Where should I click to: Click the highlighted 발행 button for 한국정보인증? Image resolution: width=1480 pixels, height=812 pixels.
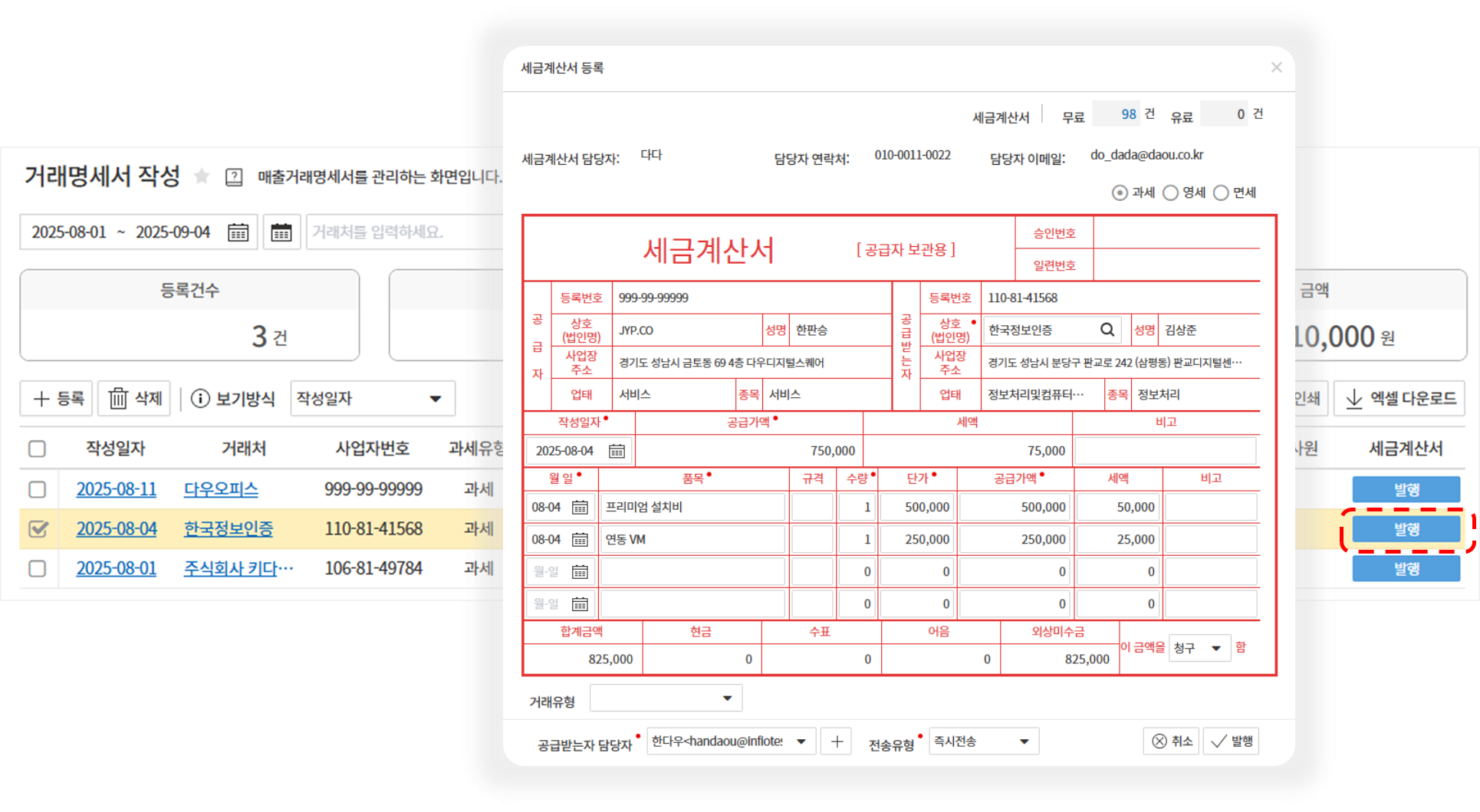(1406, 528)
